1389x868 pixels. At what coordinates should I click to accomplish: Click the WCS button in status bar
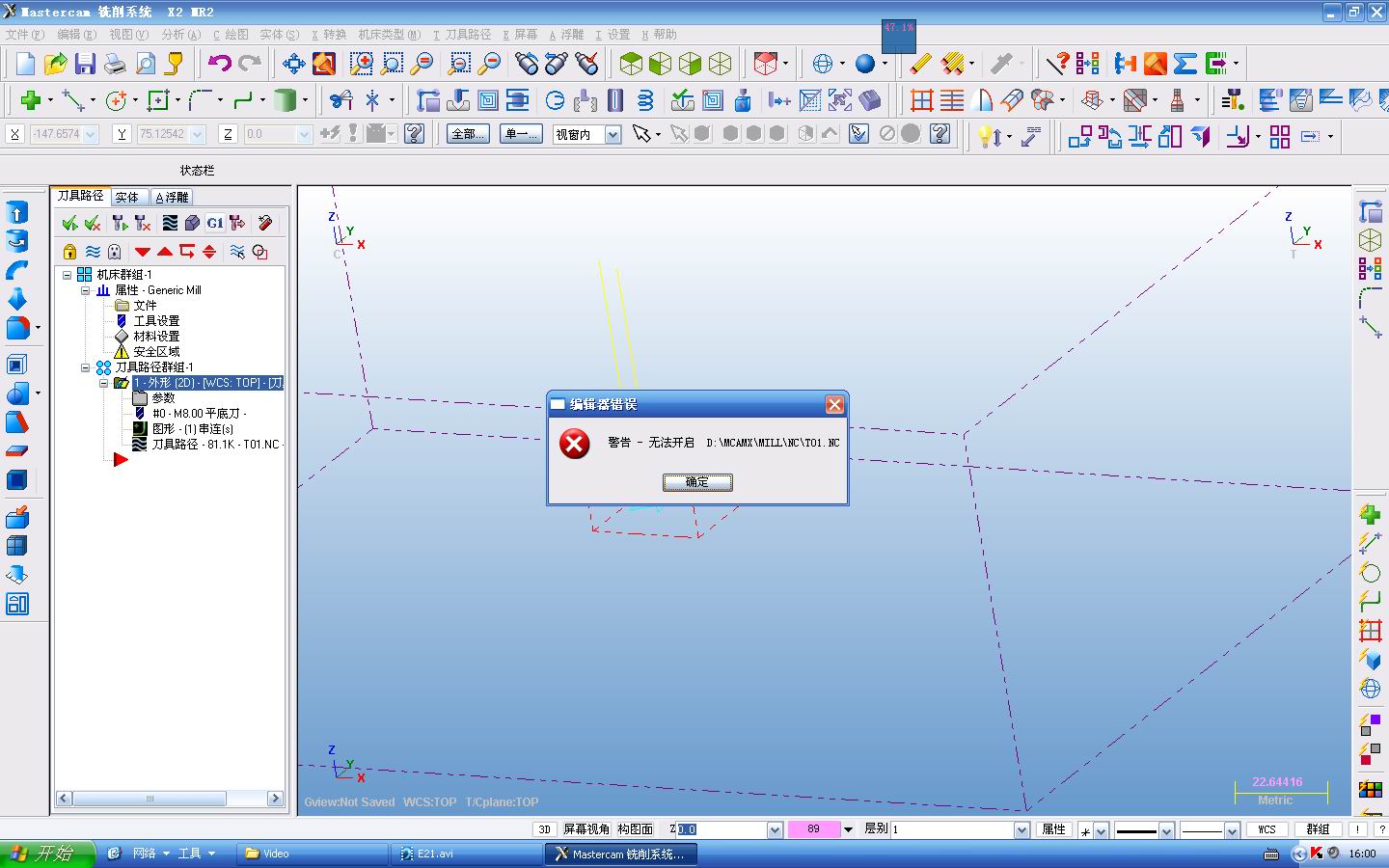1266,829
